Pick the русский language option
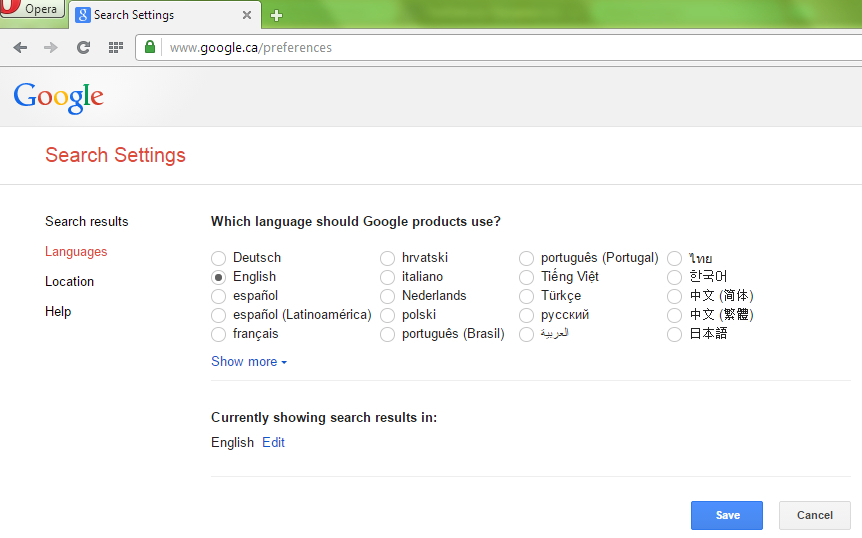This screenshot has height=538, width=862. point(526,315)
